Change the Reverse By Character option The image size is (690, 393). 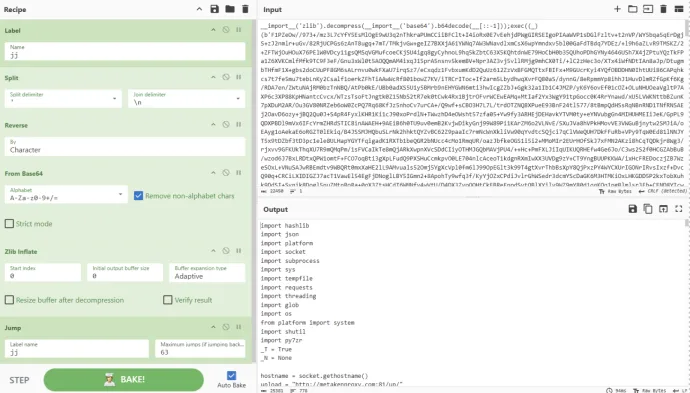(125, 146)
